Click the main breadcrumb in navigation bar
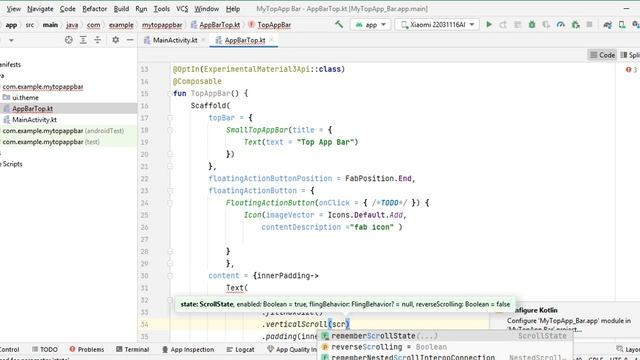This screenshot has width=640, height=360. 50,25
